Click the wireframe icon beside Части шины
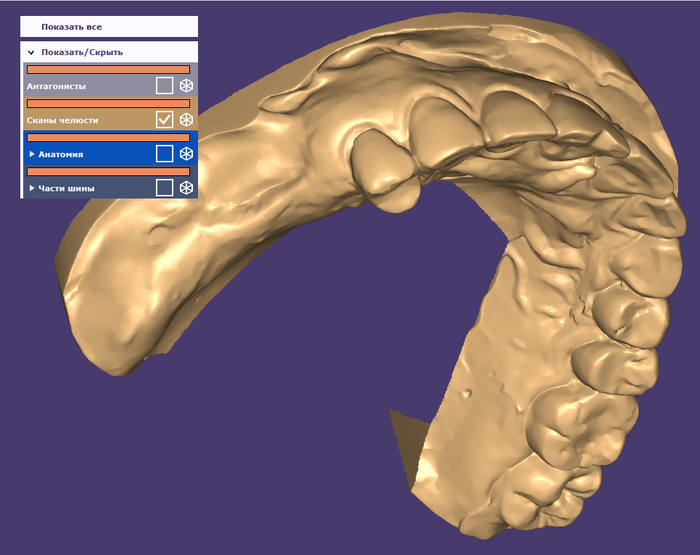Viewport: 700px width, 555px height. [x=186, y=188]
